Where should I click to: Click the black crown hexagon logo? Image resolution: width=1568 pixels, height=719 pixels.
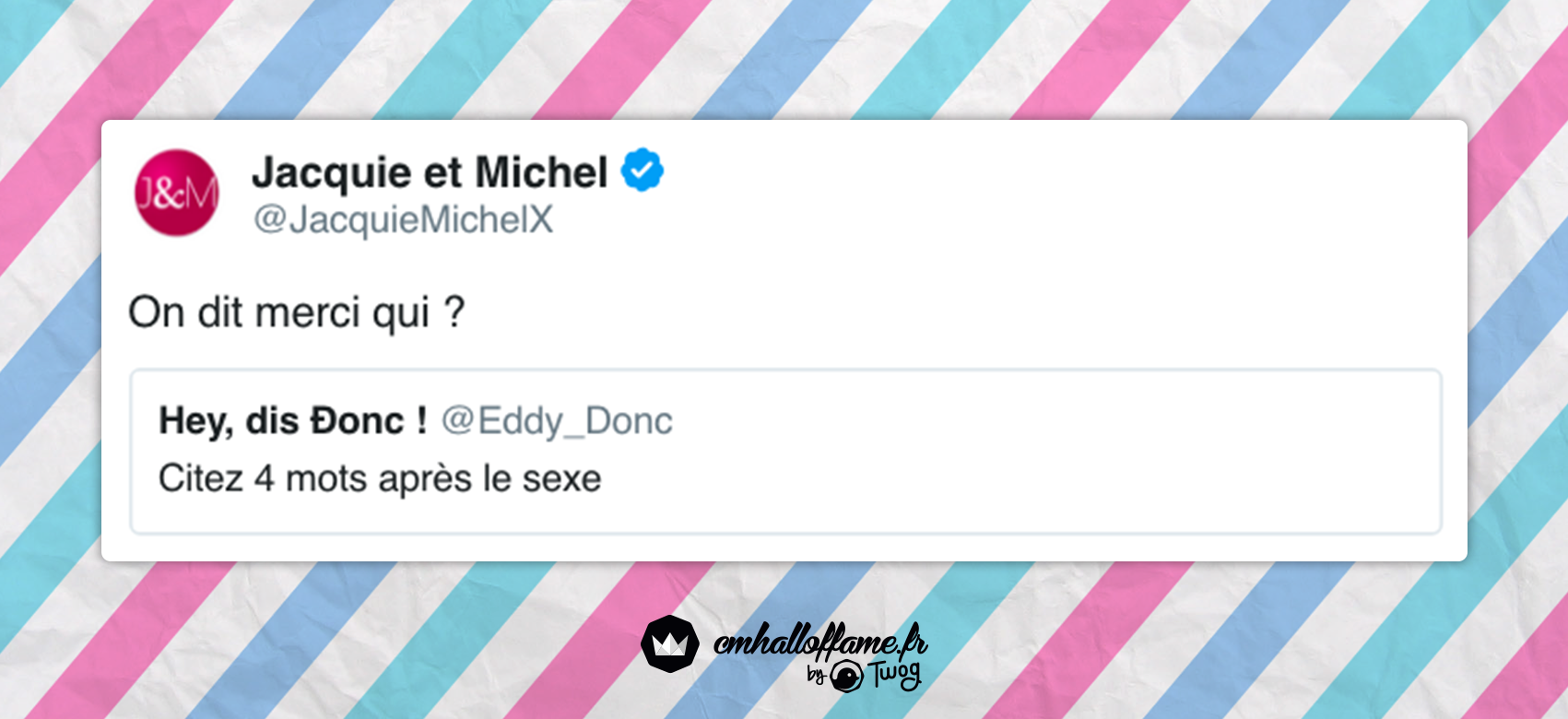[x=670, y=643]
